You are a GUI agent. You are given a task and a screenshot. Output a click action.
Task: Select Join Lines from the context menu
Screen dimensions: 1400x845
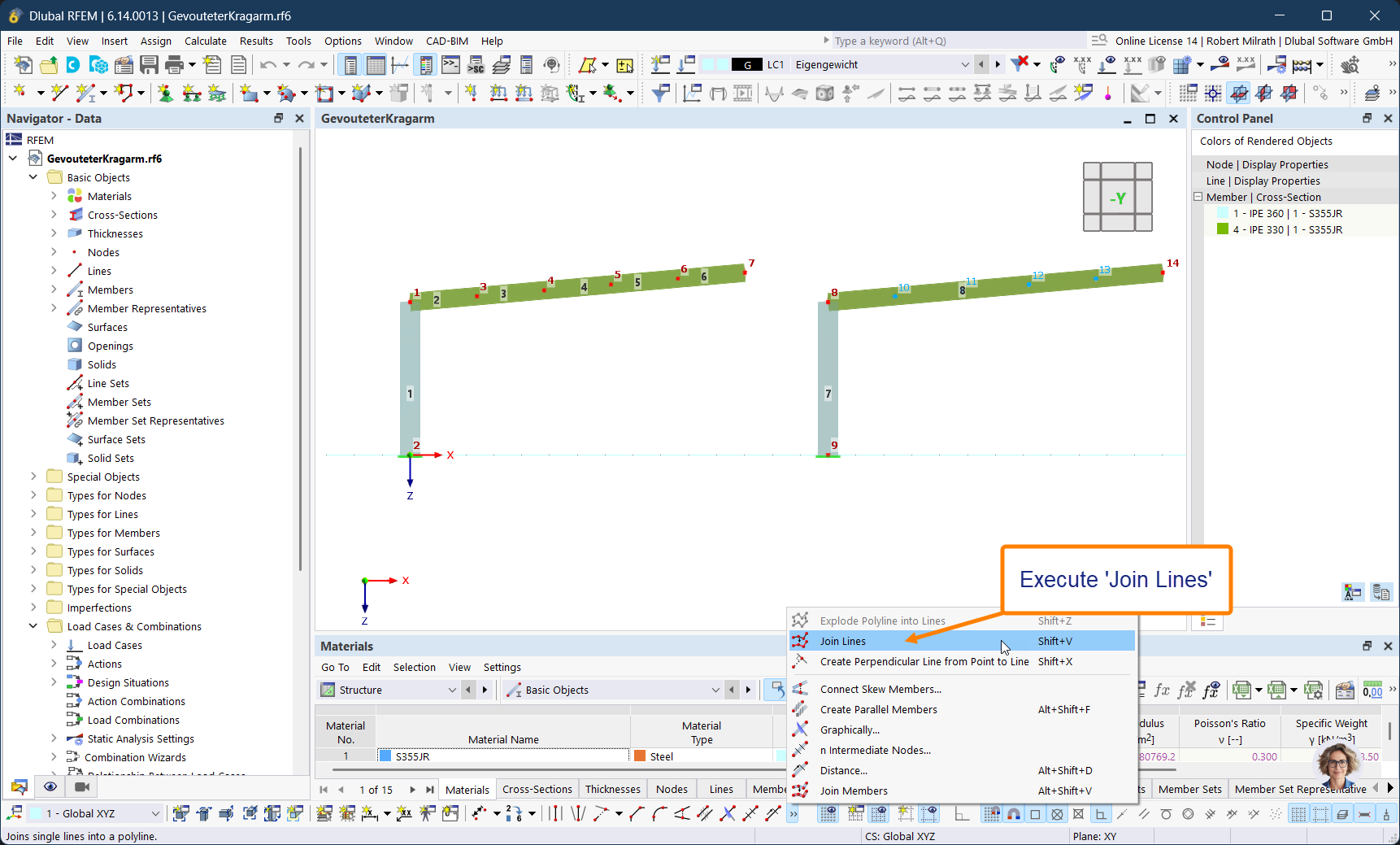962,641
